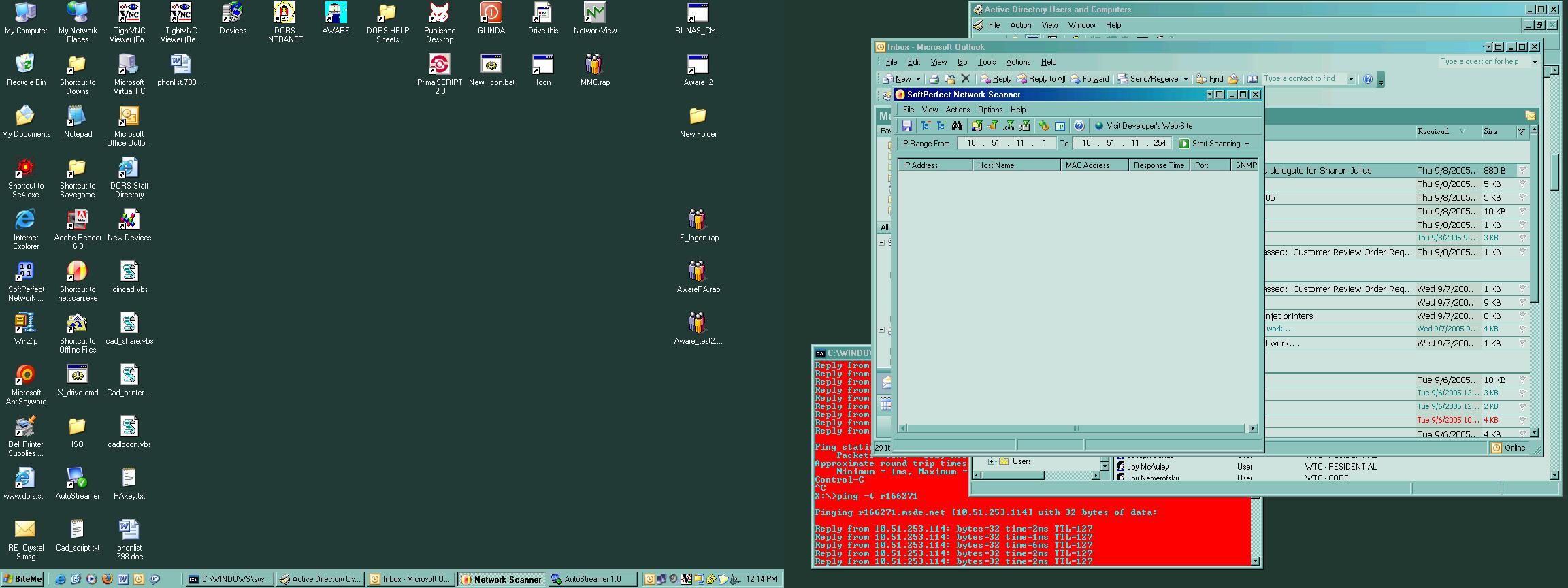
Task: Open the TightVNC Viewer desktop shortcut
Action: (x=129, y=22)
